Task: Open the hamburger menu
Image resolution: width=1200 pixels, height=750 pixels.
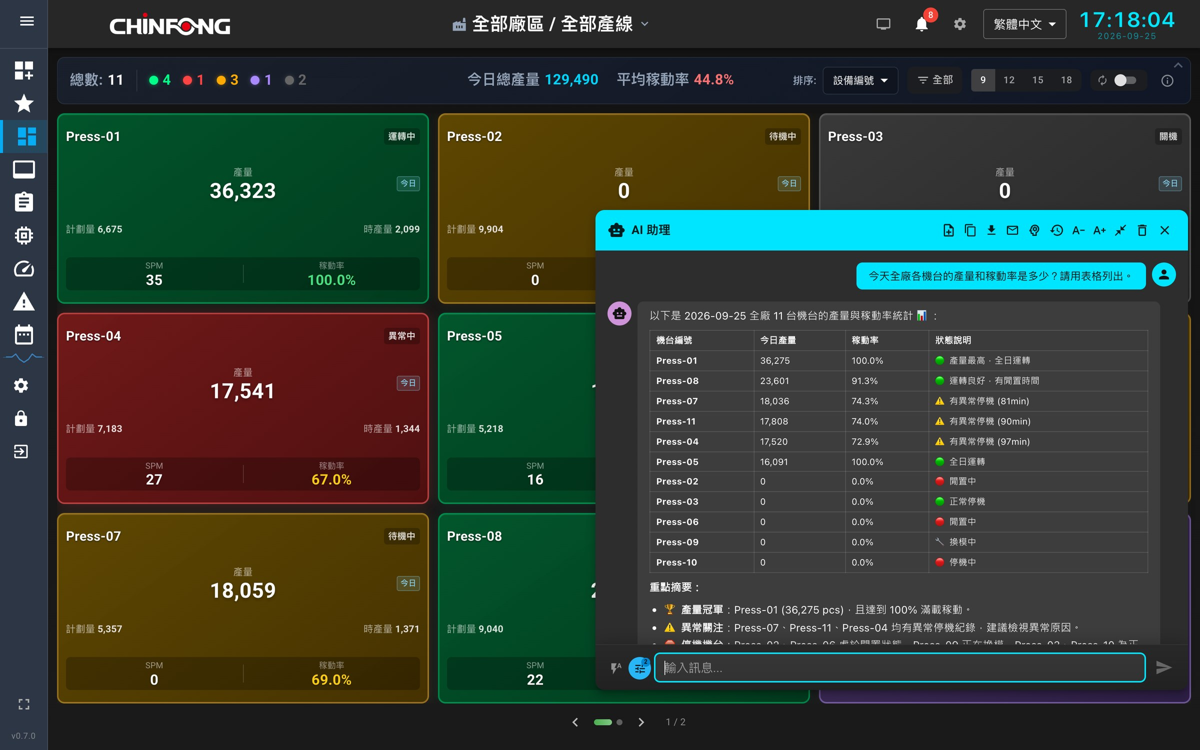Action: point(27,21)
